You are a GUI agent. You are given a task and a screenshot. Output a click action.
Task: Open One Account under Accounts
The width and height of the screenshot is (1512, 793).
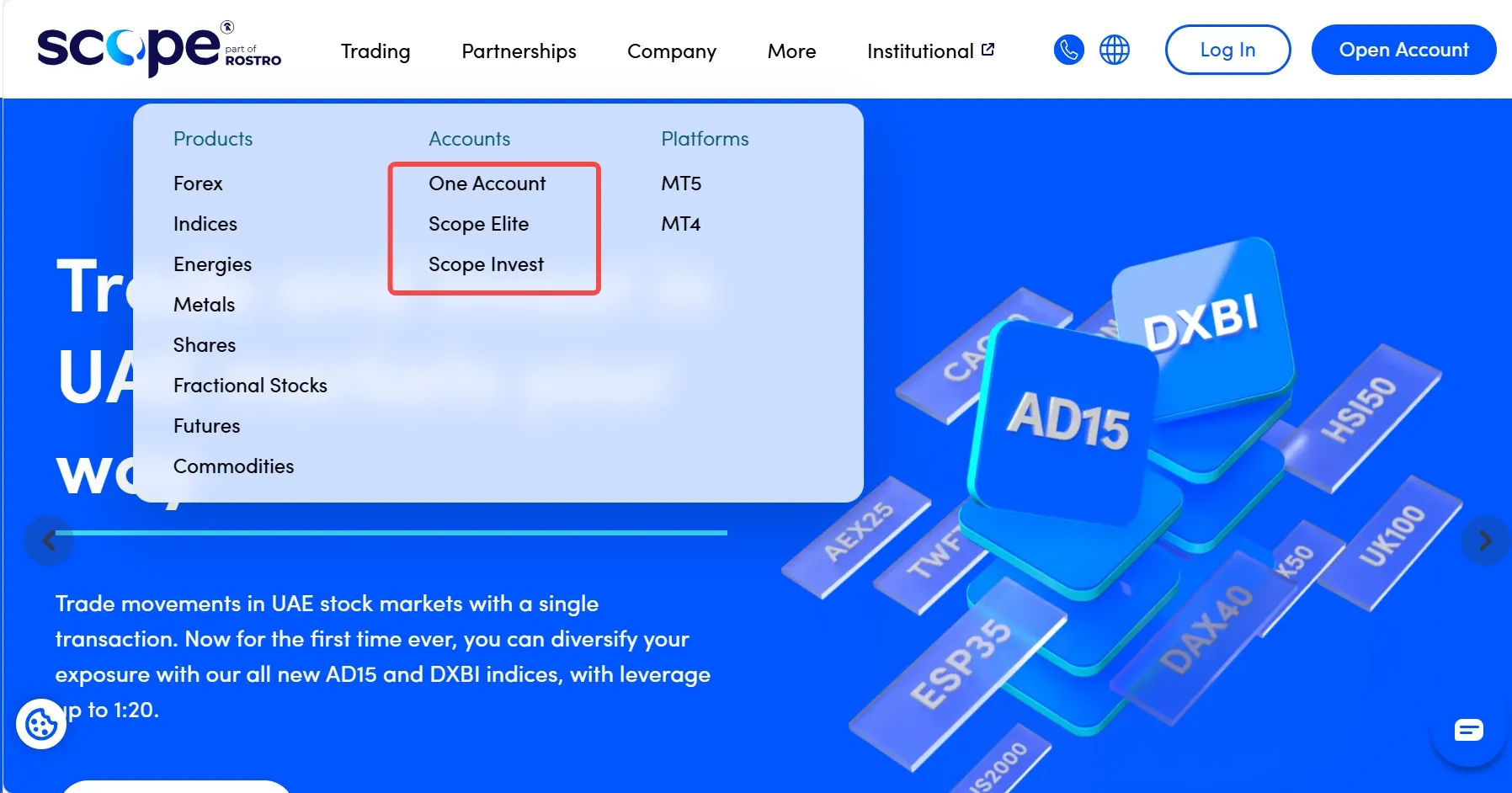click(487, 184)
